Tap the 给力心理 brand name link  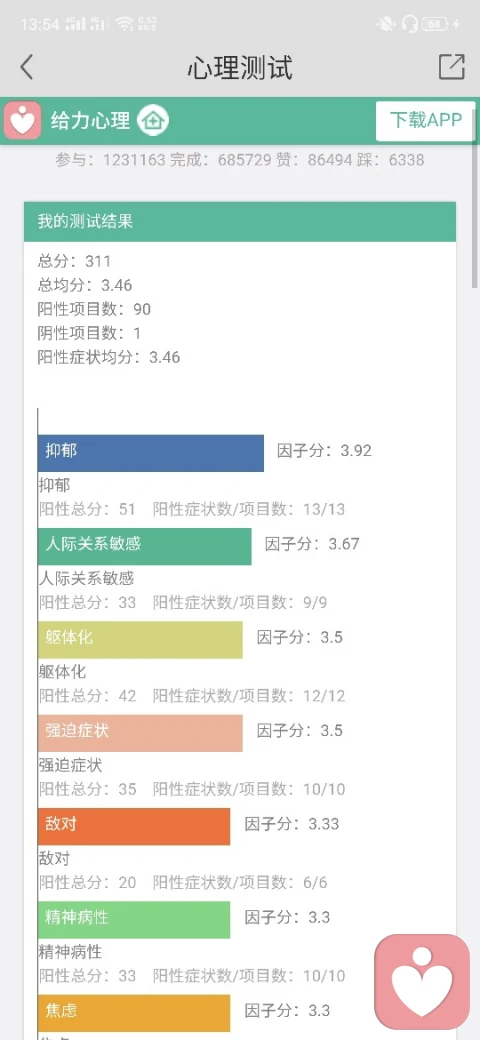(x=90, y=121)
